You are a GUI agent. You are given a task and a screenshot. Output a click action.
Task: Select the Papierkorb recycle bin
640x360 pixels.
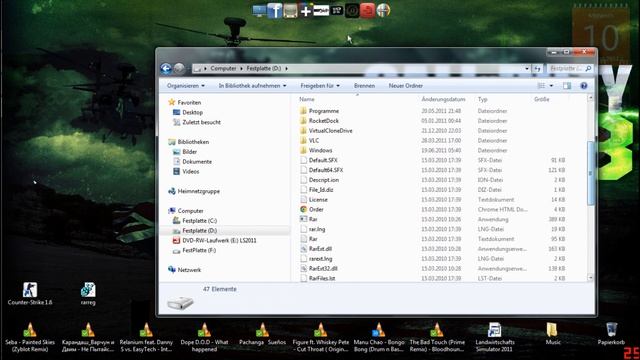[x=611, y=333]
